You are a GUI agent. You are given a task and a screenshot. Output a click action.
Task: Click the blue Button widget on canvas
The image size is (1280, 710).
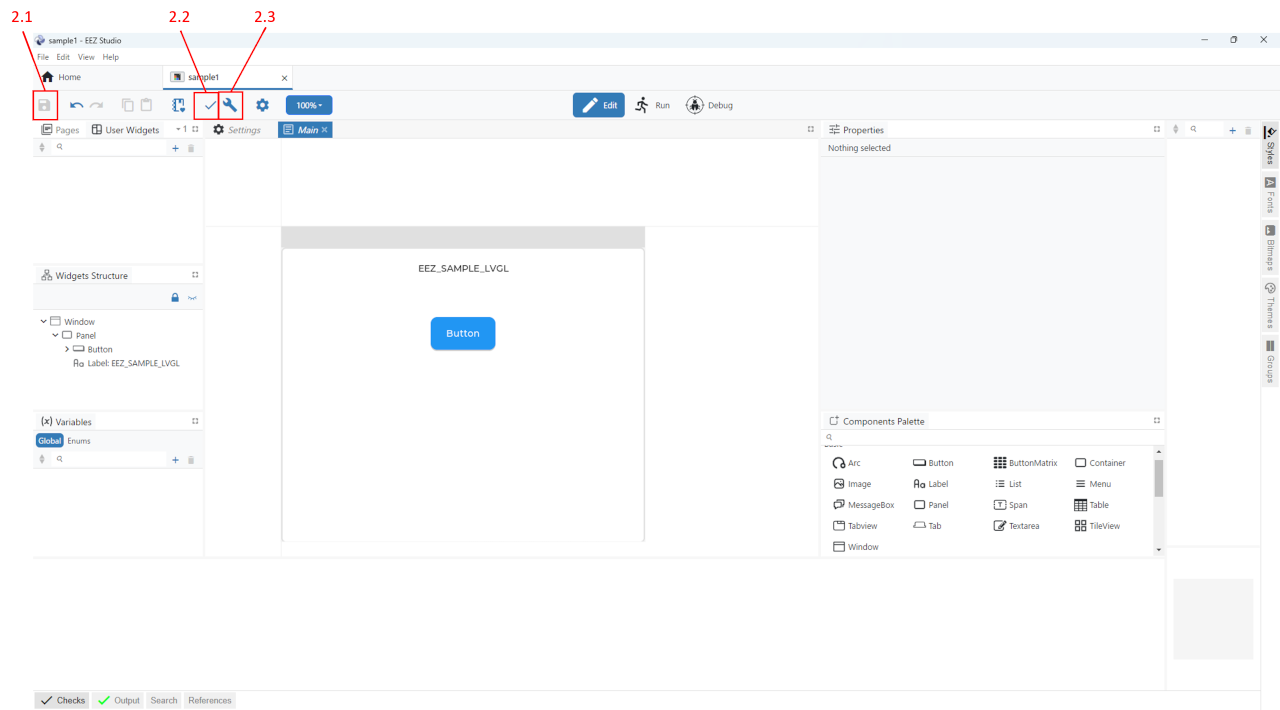click(462, 333)
